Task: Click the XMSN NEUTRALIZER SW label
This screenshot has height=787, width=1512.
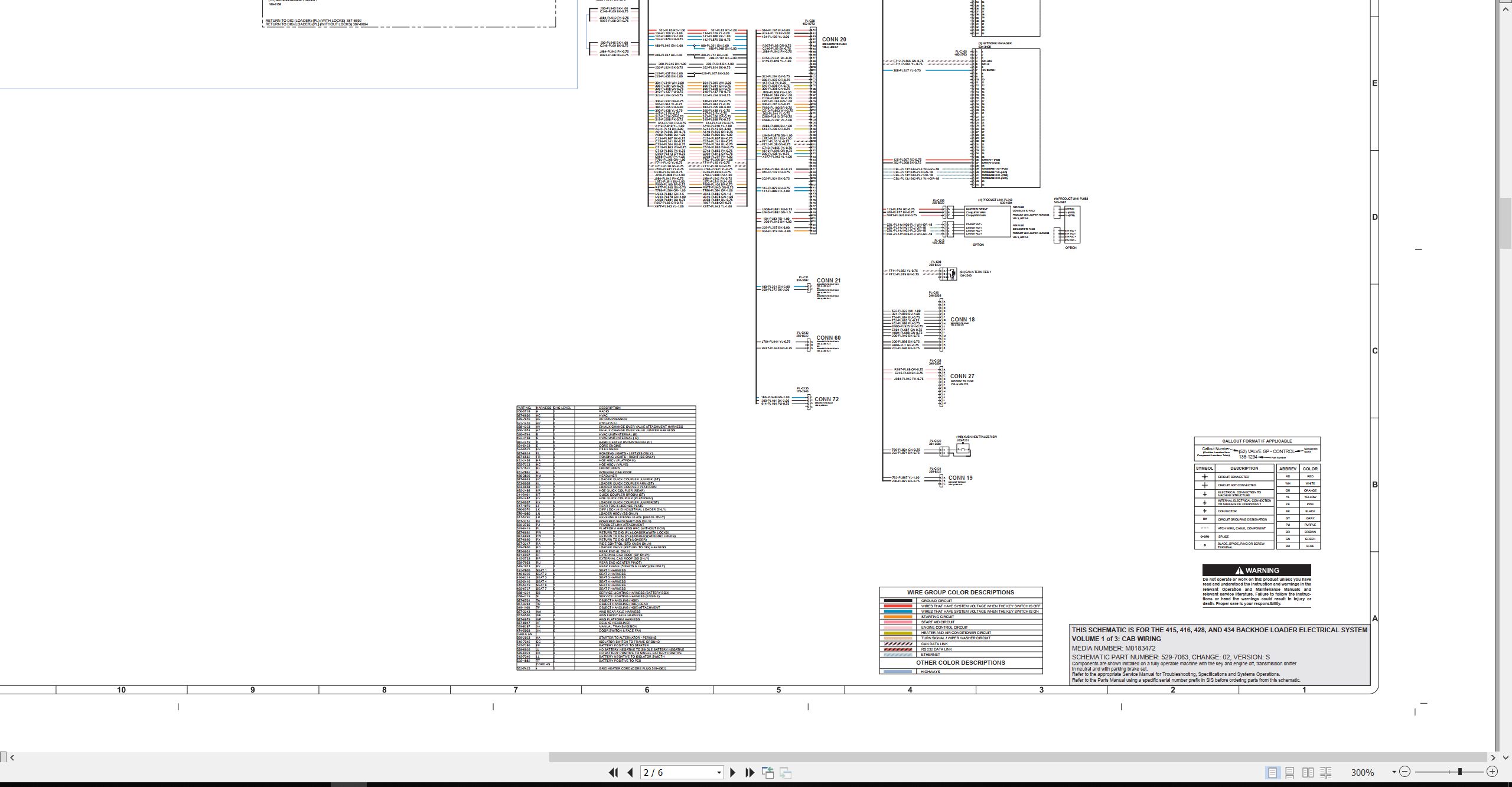Action: tap(976, 437)
